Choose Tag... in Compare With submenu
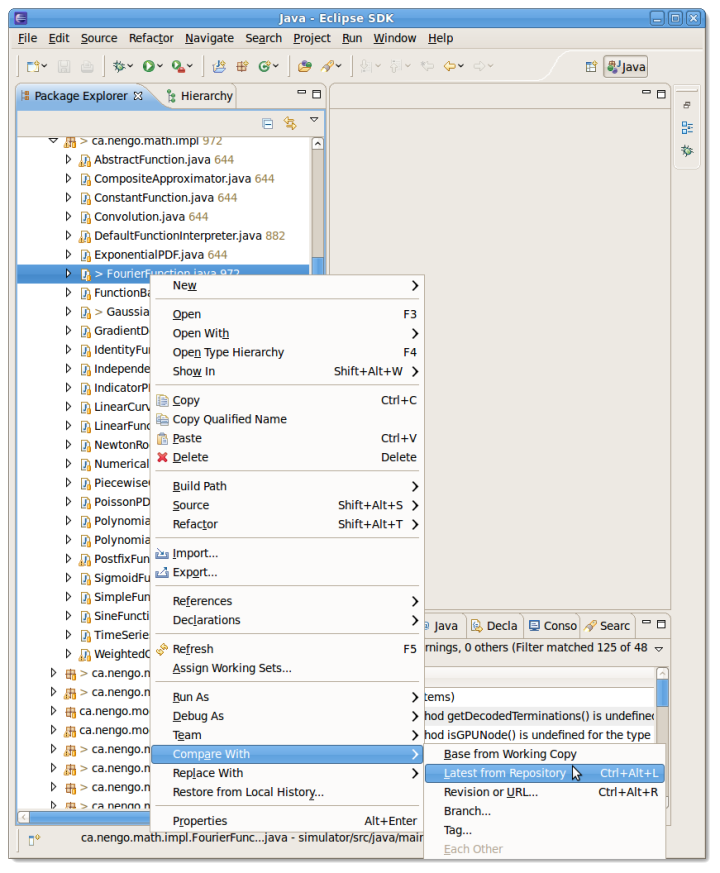 545,830
